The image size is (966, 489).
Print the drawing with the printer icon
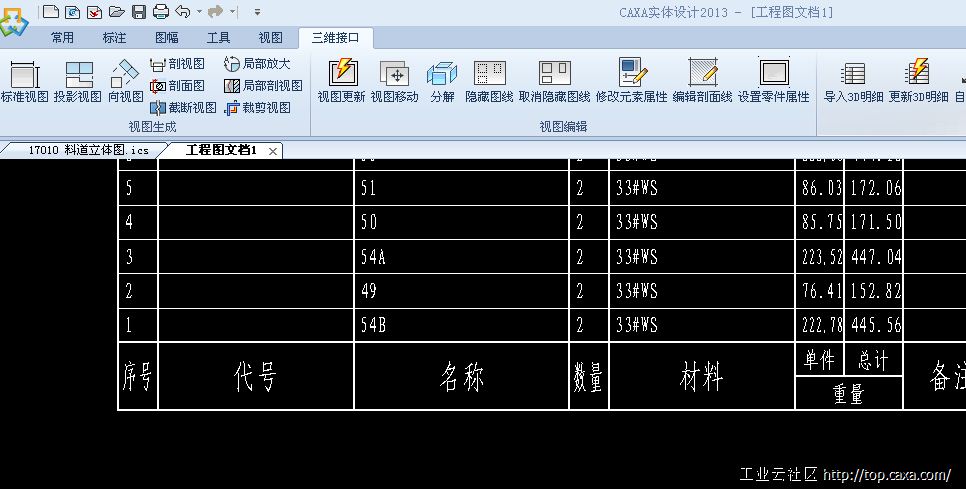(x=161, y=11)
